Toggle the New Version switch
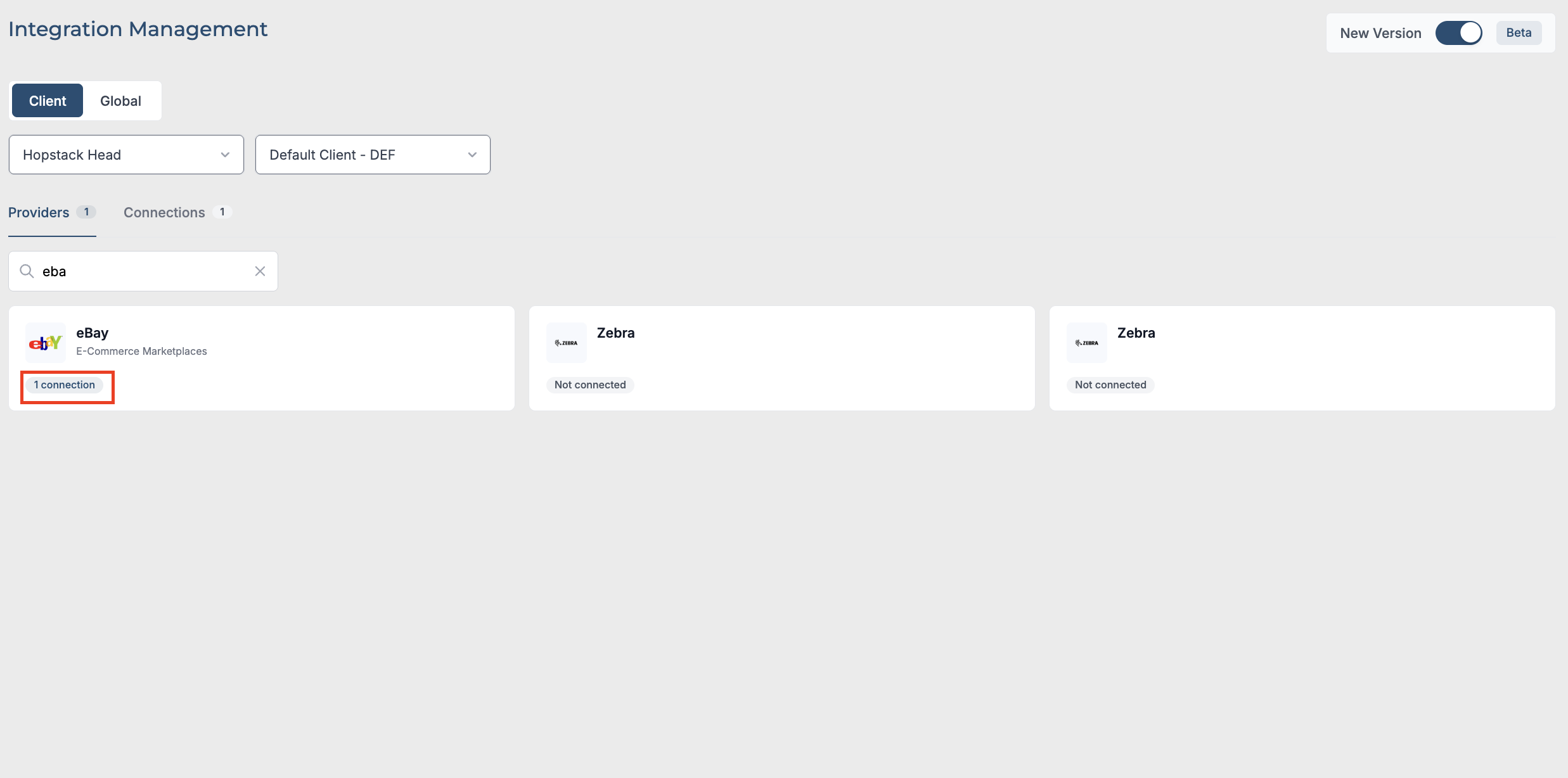This screenshot has height=778, width=1568. point(1458,33)
